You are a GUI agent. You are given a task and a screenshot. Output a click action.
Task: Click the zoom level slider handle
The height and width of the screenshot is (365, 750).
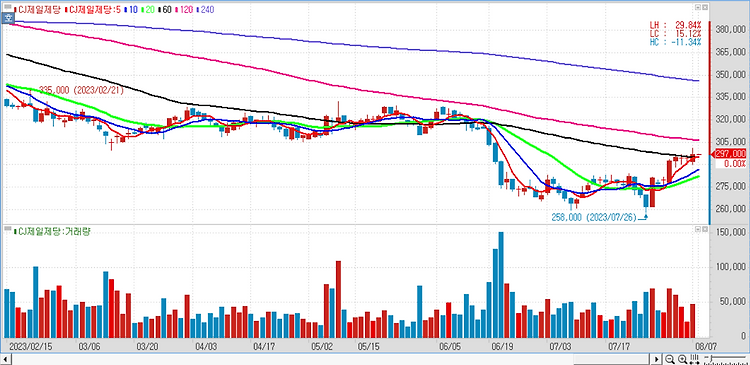(711, 359)
